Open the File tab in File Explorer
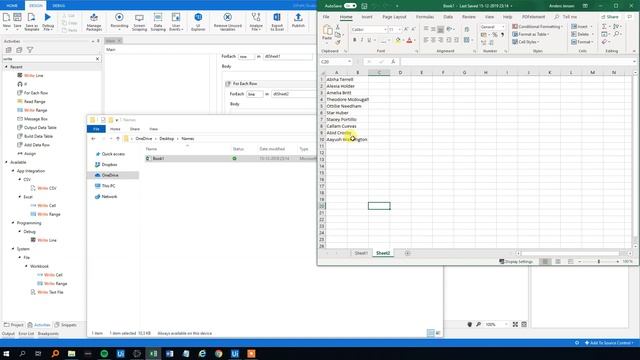This screenshot has height=360, width=640. pyautogui.click(x=96, y=129)
